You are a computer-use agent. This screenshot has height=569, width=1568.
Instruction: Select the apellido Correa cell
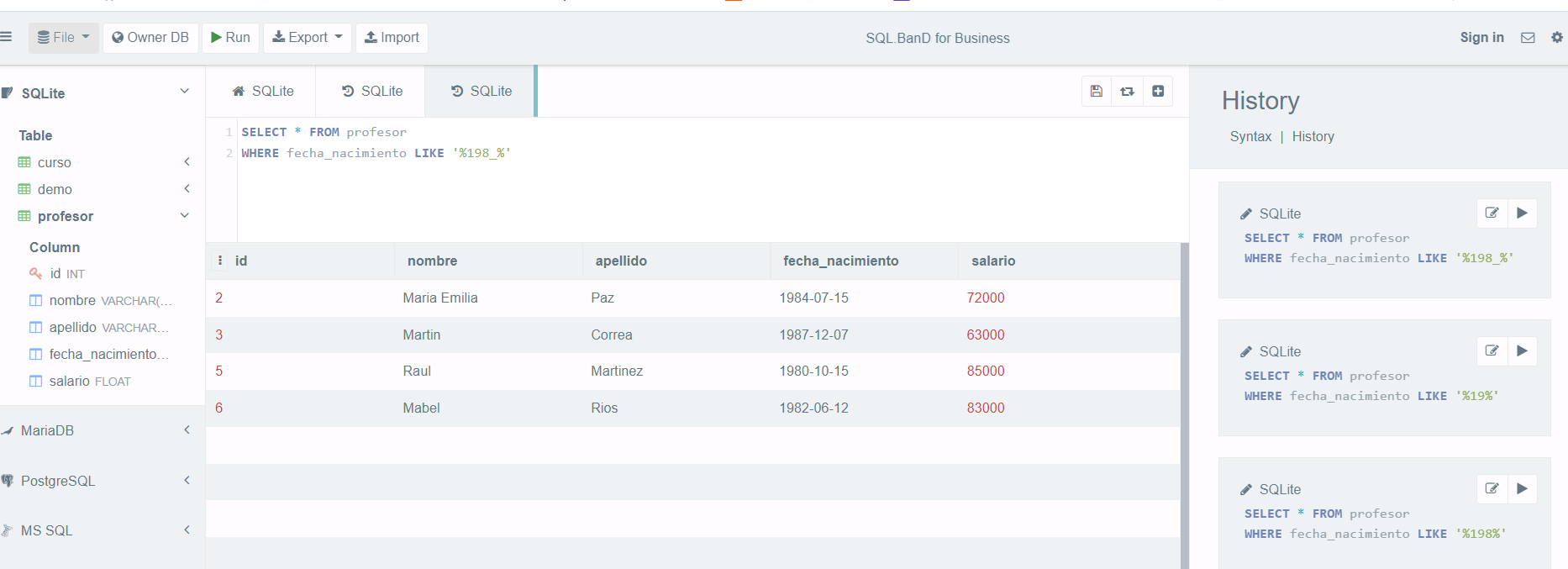point(612,335)
